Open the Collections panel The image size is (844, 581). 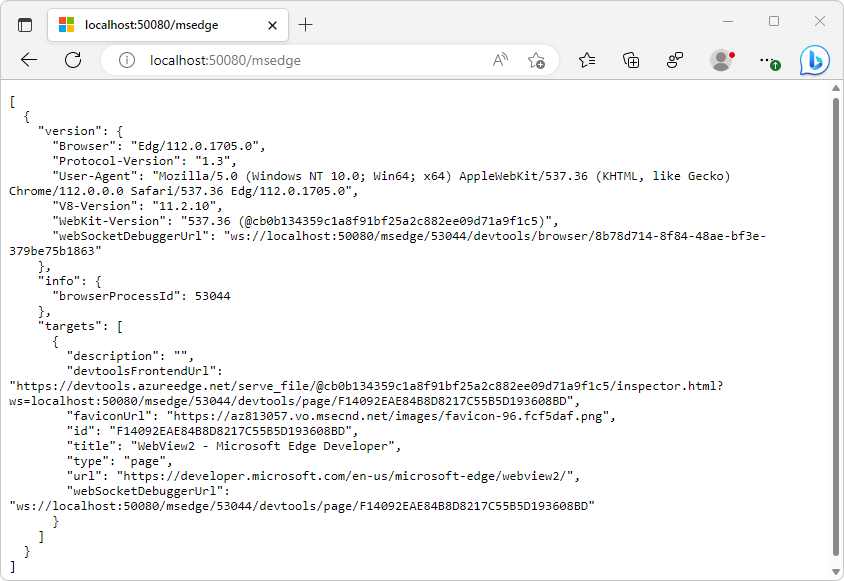pyautogui.click(x=630, y=60)
